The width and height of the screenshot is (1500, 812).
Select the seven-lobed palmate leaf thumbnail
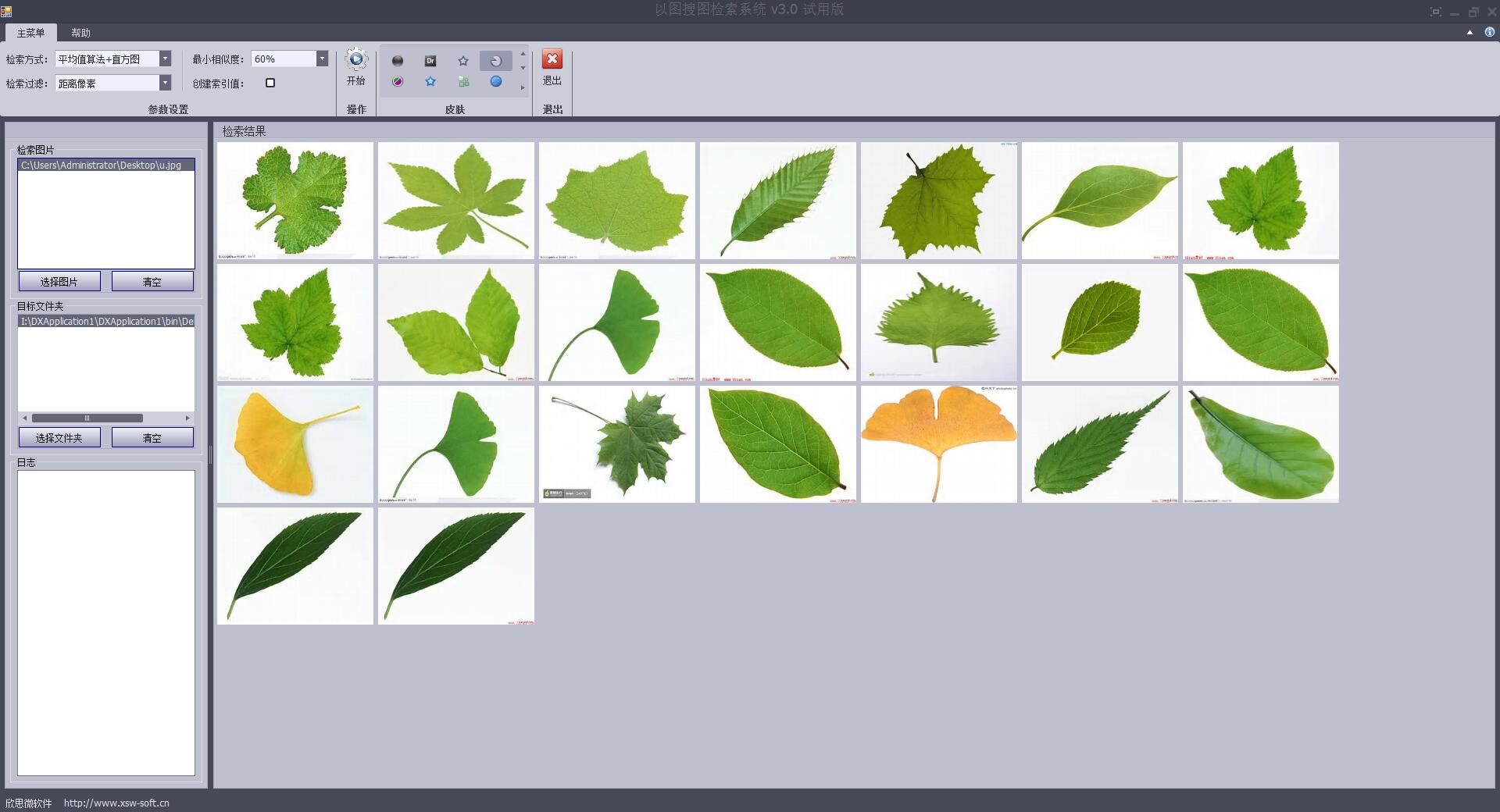[x=456, y=201]
